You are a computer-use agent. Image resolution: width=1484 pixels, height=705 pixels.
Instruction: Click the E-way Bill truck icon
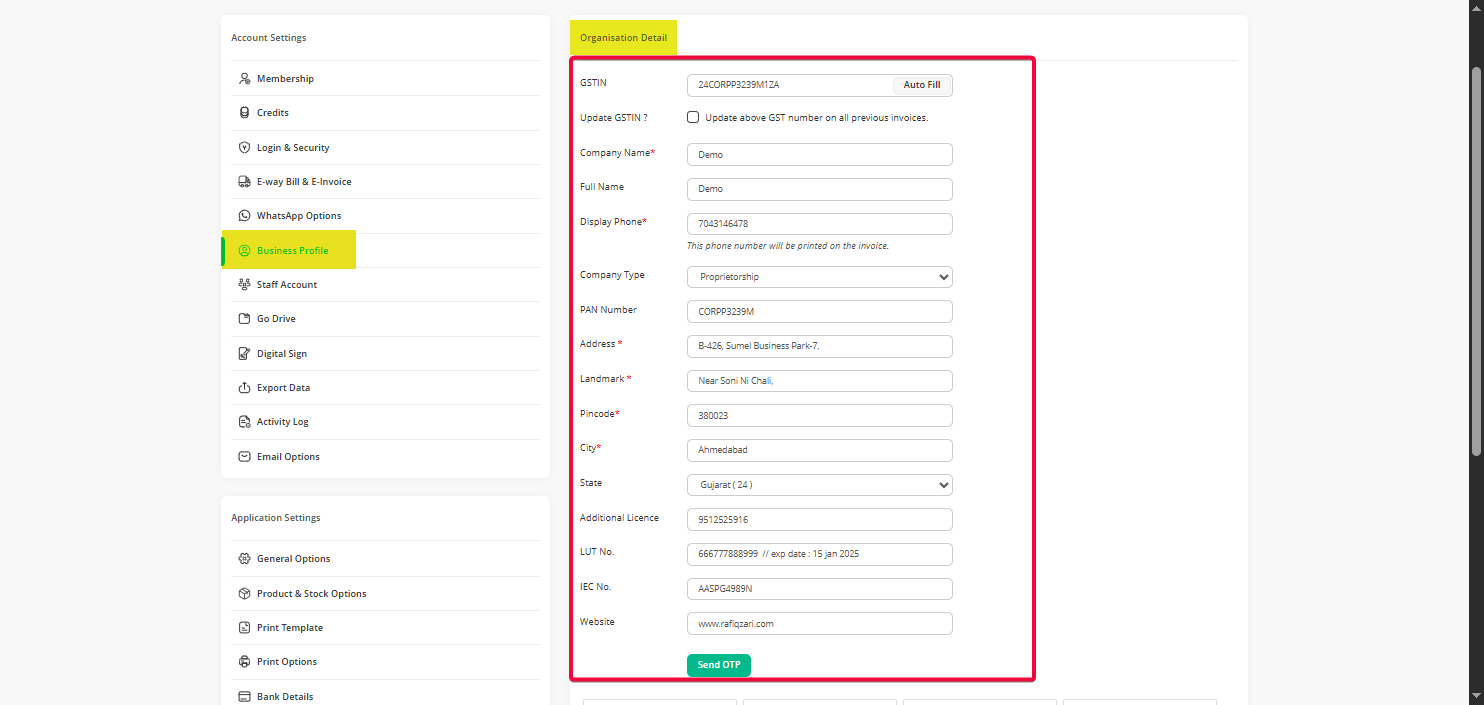(x=244, y=182)
